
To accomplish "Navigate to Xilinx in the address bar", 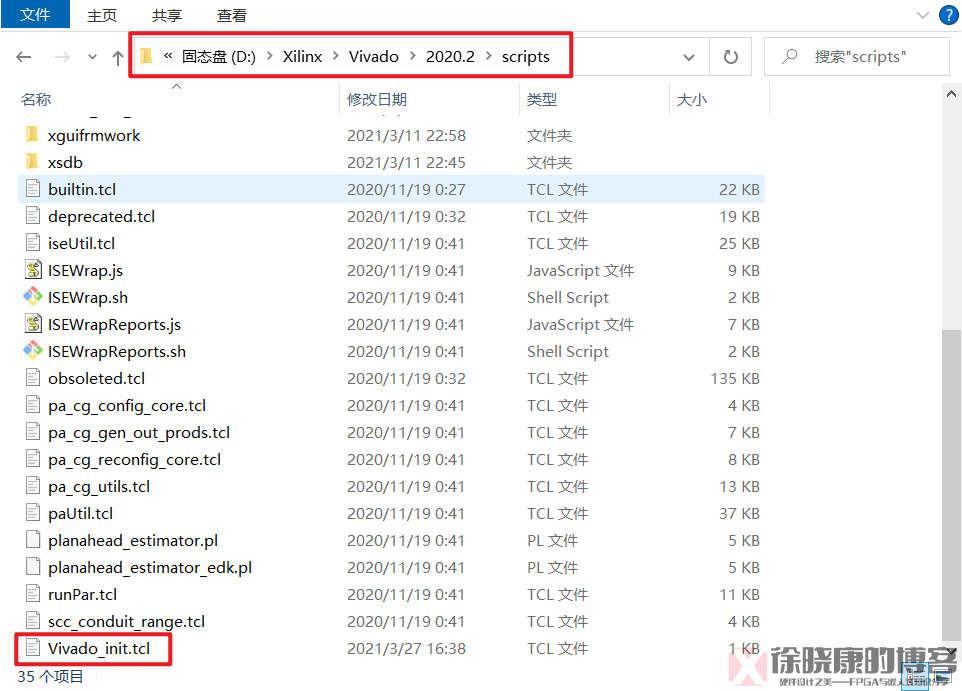I will pos(302,56).
